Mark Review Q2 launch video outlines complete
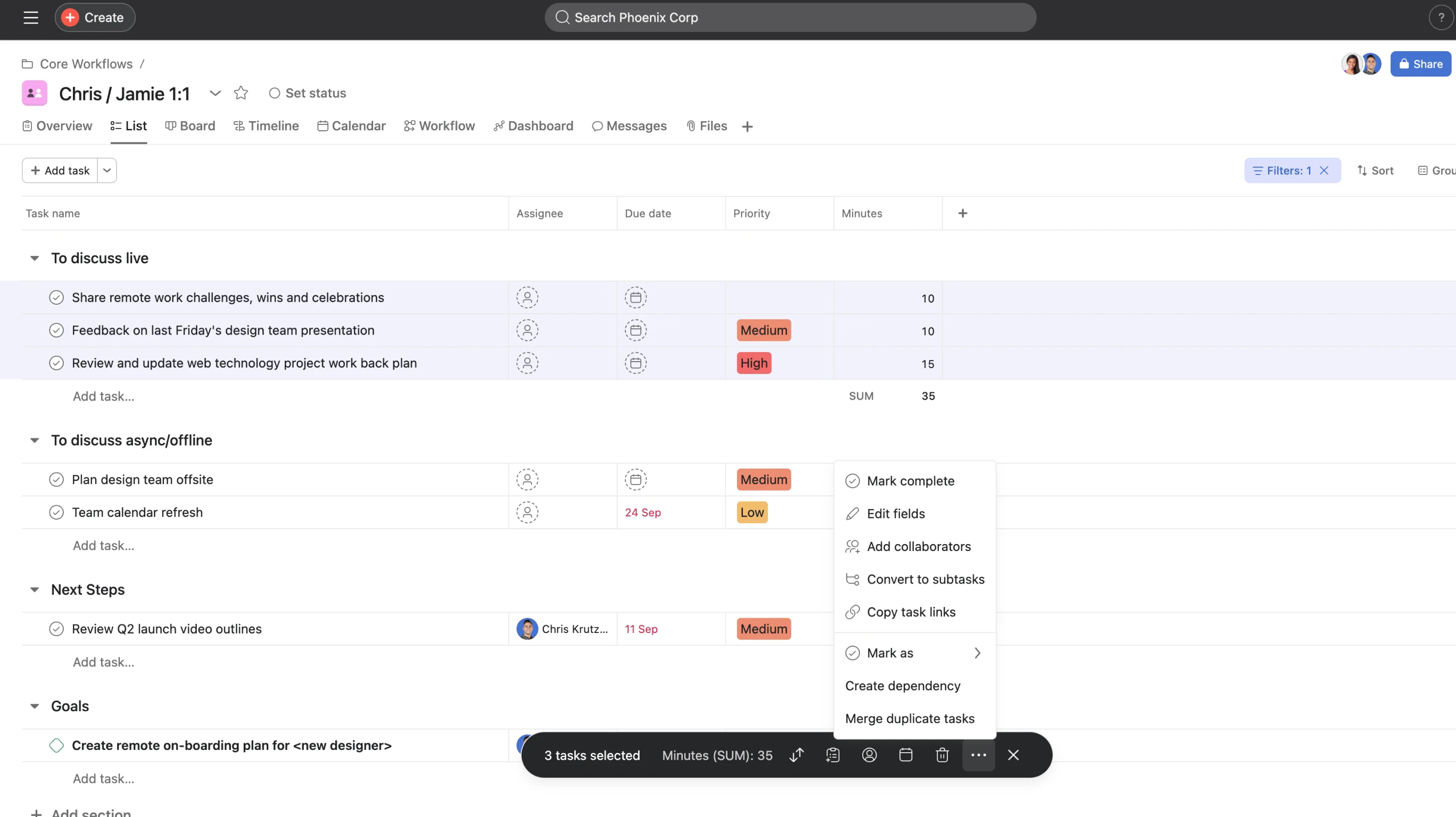This screenshot has height=817, width=1456. (56, 628)
